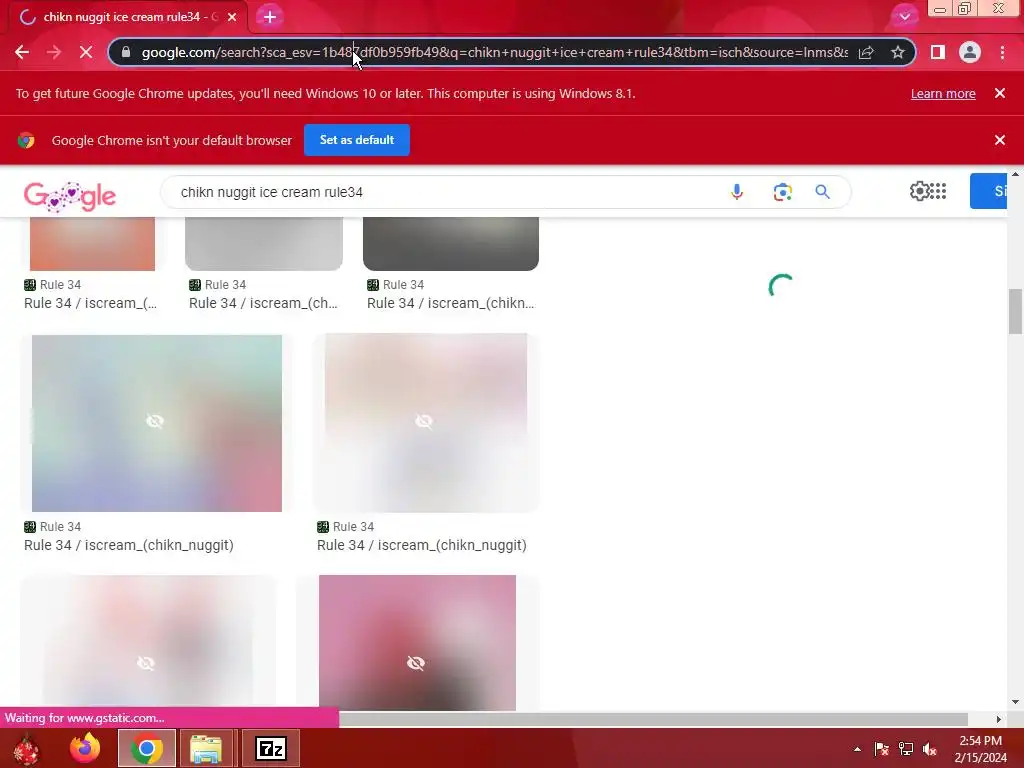
Task: Click the forward navigation arrow
Action: 54,52
